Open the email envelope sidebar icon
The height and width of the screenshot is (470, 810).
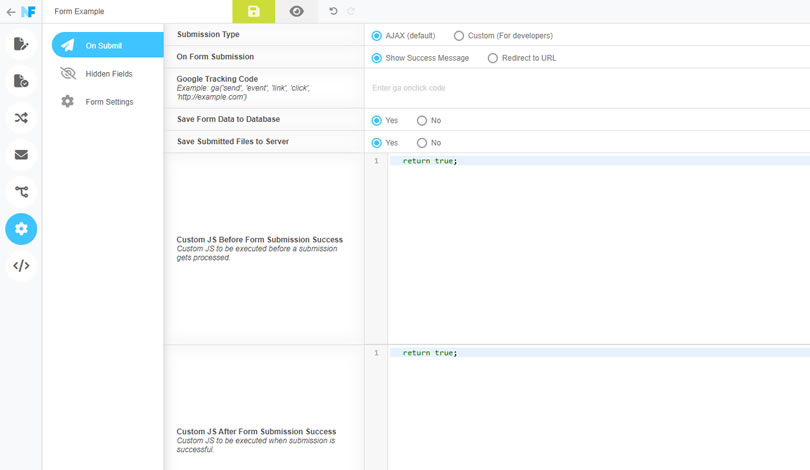click(21, 154)
